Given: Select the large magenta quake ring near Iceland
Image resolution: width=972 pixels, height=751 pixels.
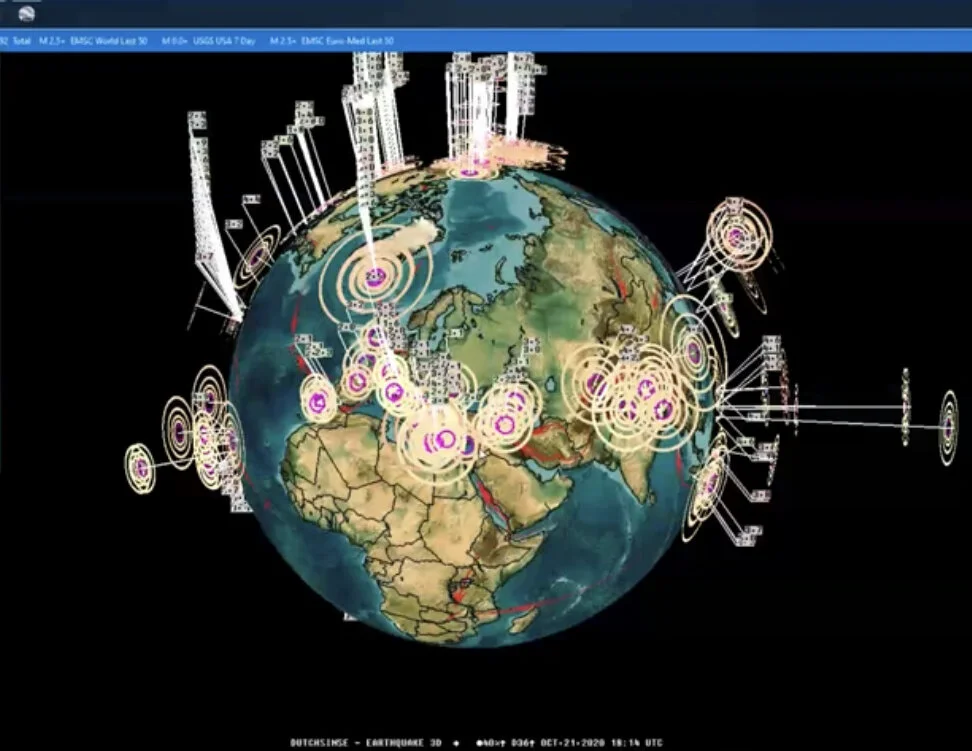Looking at the screenshot, I should 375,278.
